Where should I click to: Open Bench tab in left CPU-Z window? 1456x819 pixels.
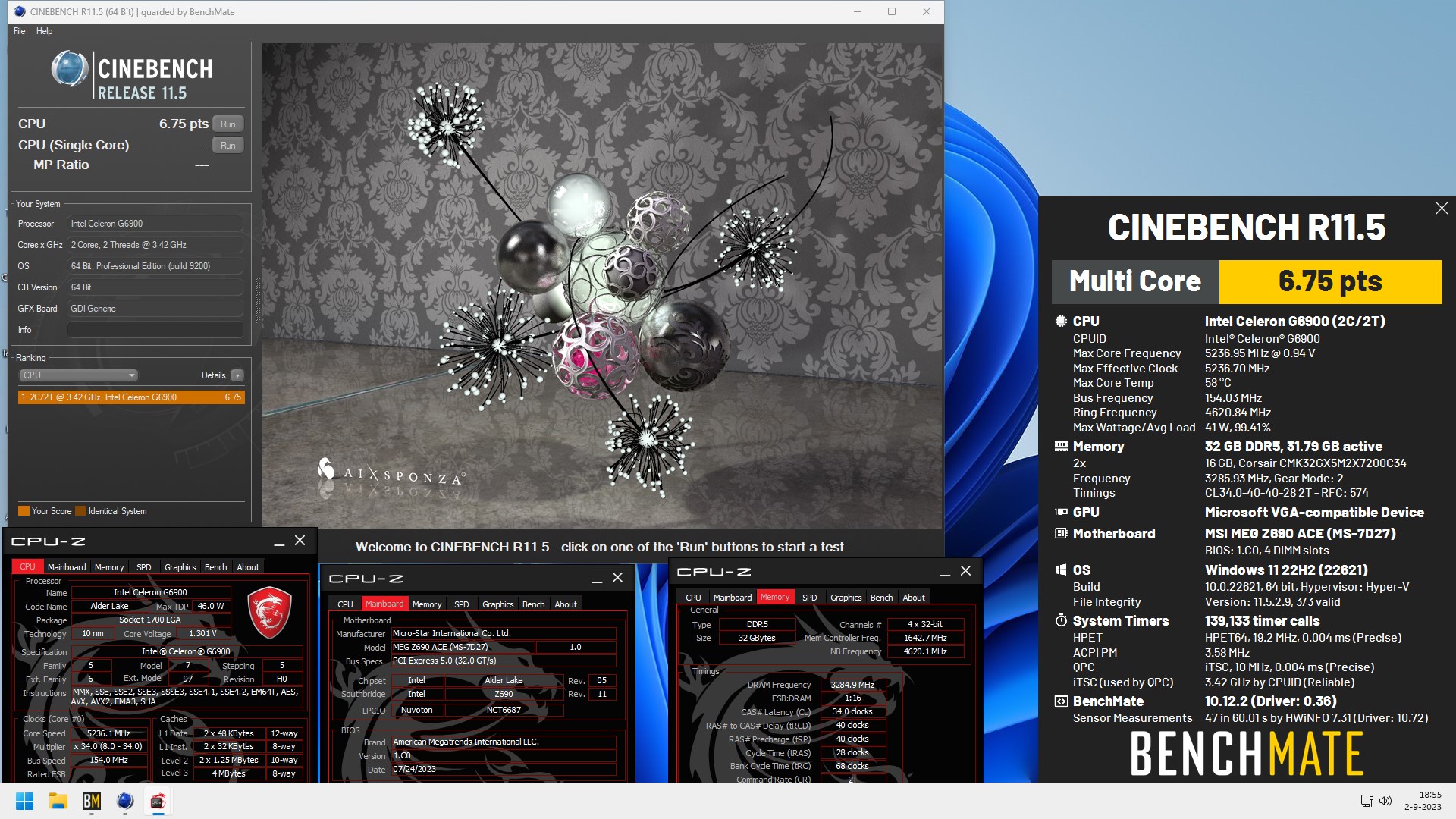click(216, 567)
